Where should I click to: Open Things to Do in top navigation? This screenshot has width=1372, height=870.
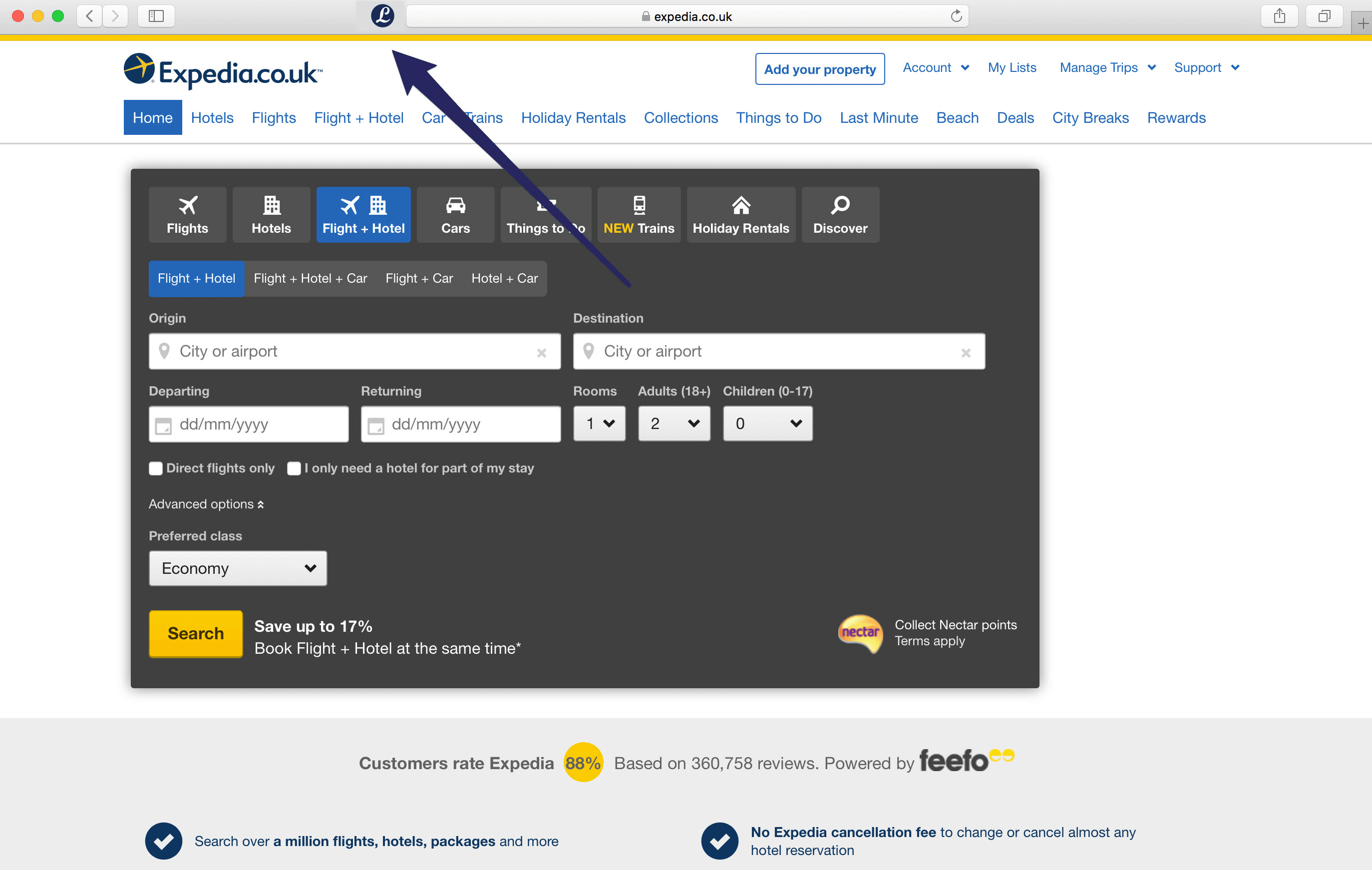tap(778, 117)
